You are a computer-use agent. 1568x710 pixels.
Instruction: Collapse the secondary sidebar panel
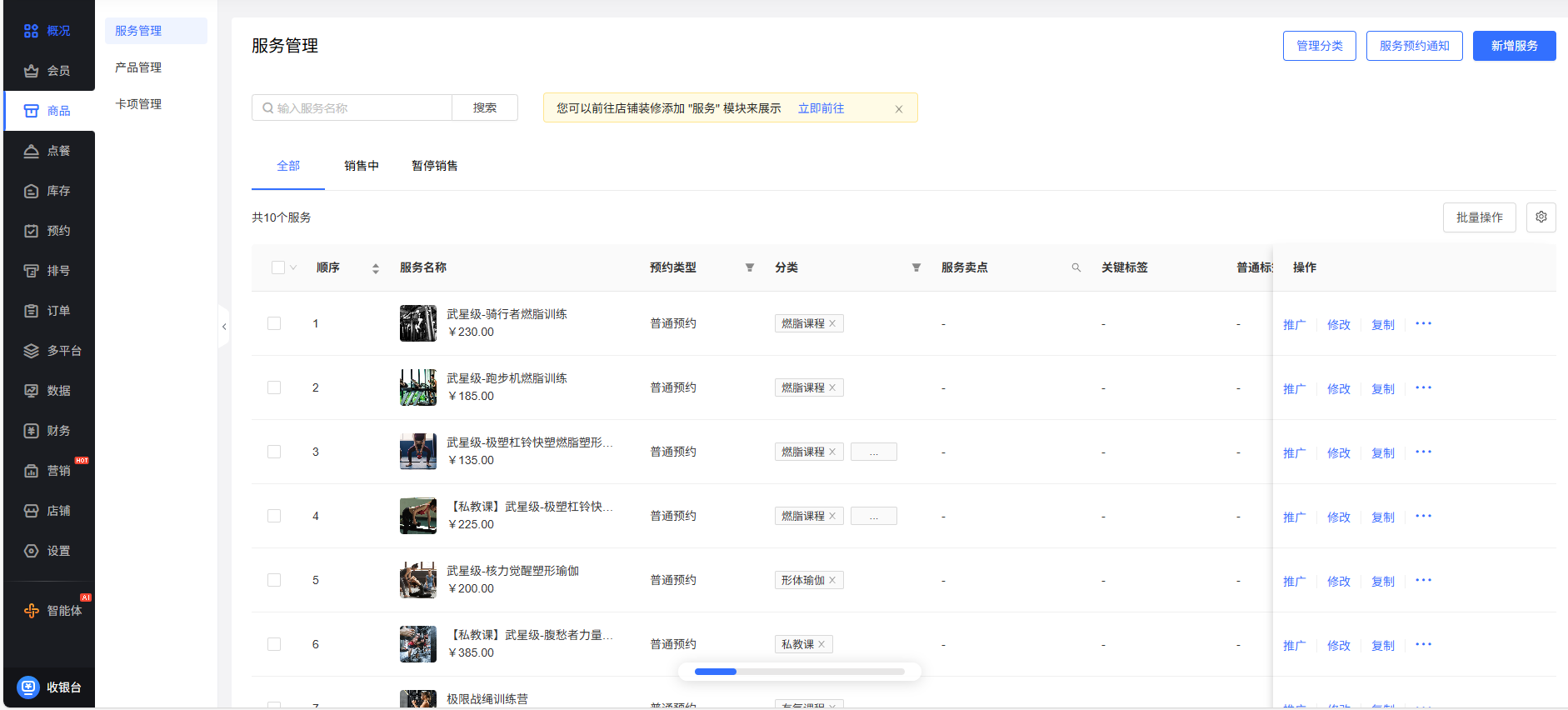point(223,327)
